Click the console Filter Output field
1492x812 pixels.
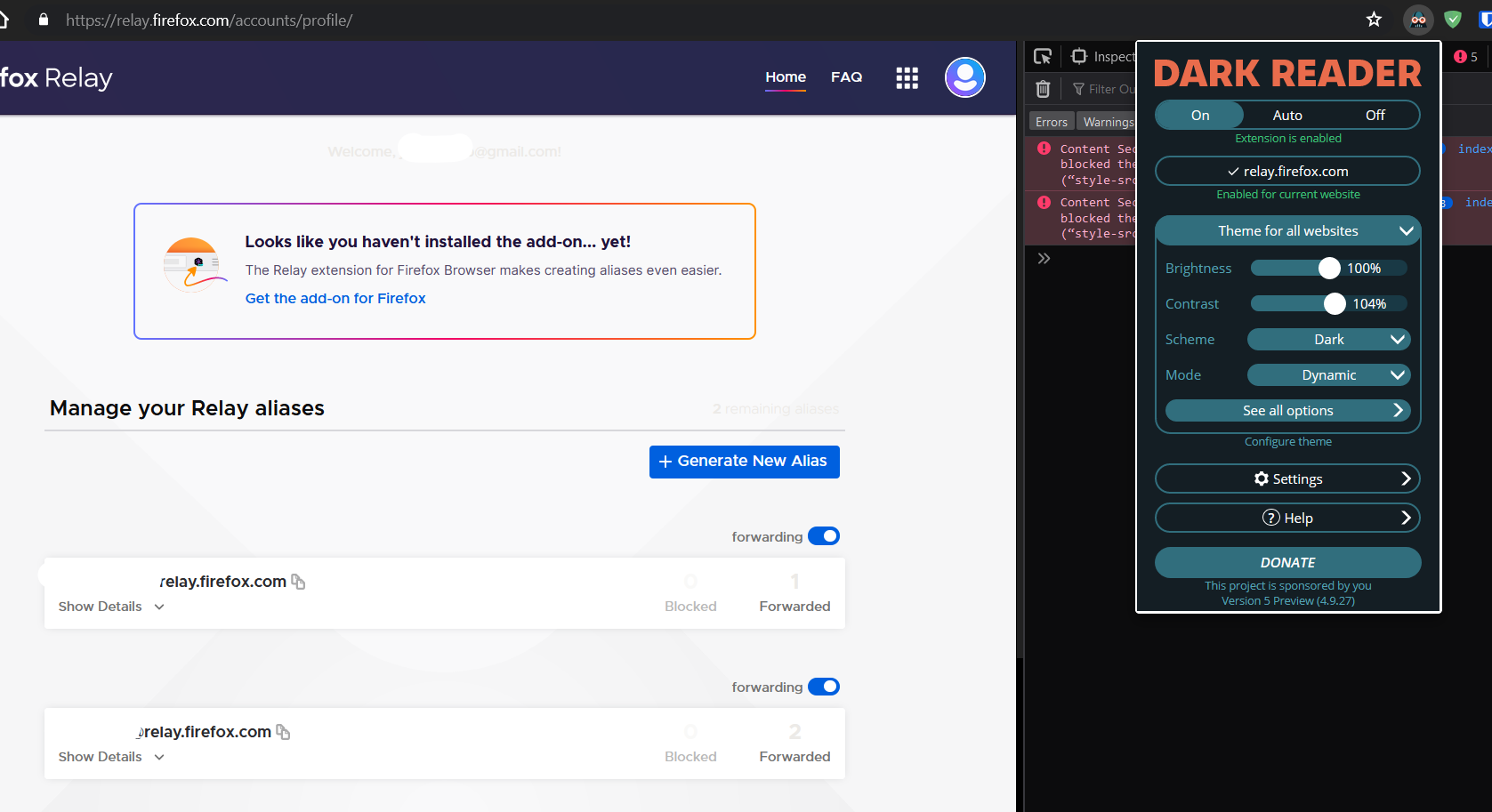[x=1103, y=89]
